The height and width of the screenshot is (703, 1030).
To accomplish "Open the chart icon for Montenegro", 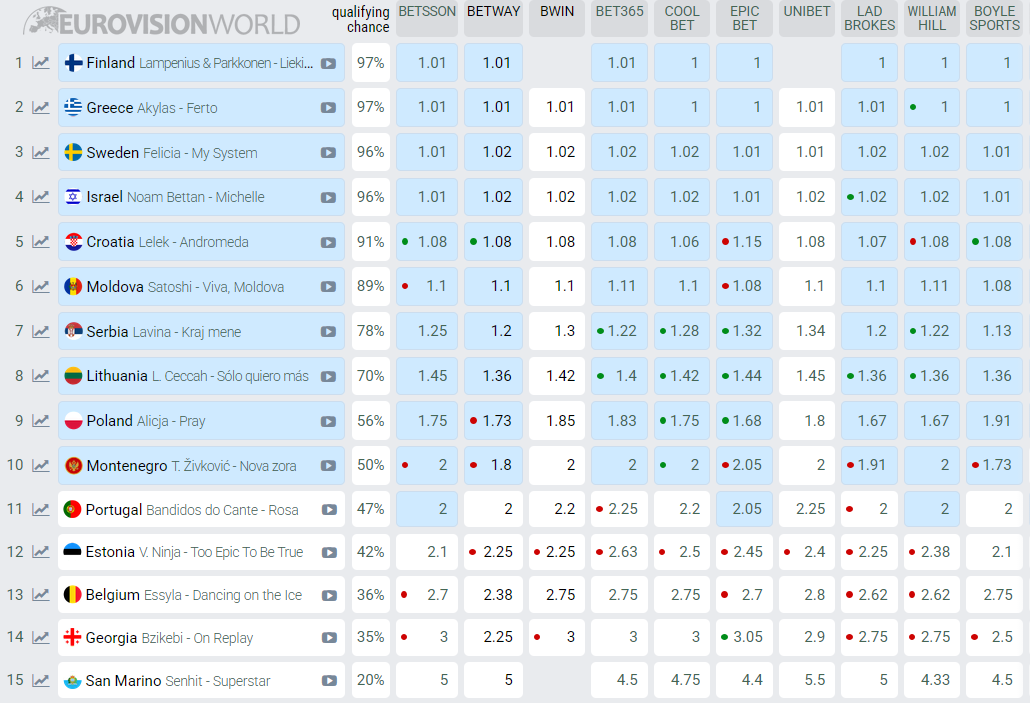I will (x=41, y=465).
